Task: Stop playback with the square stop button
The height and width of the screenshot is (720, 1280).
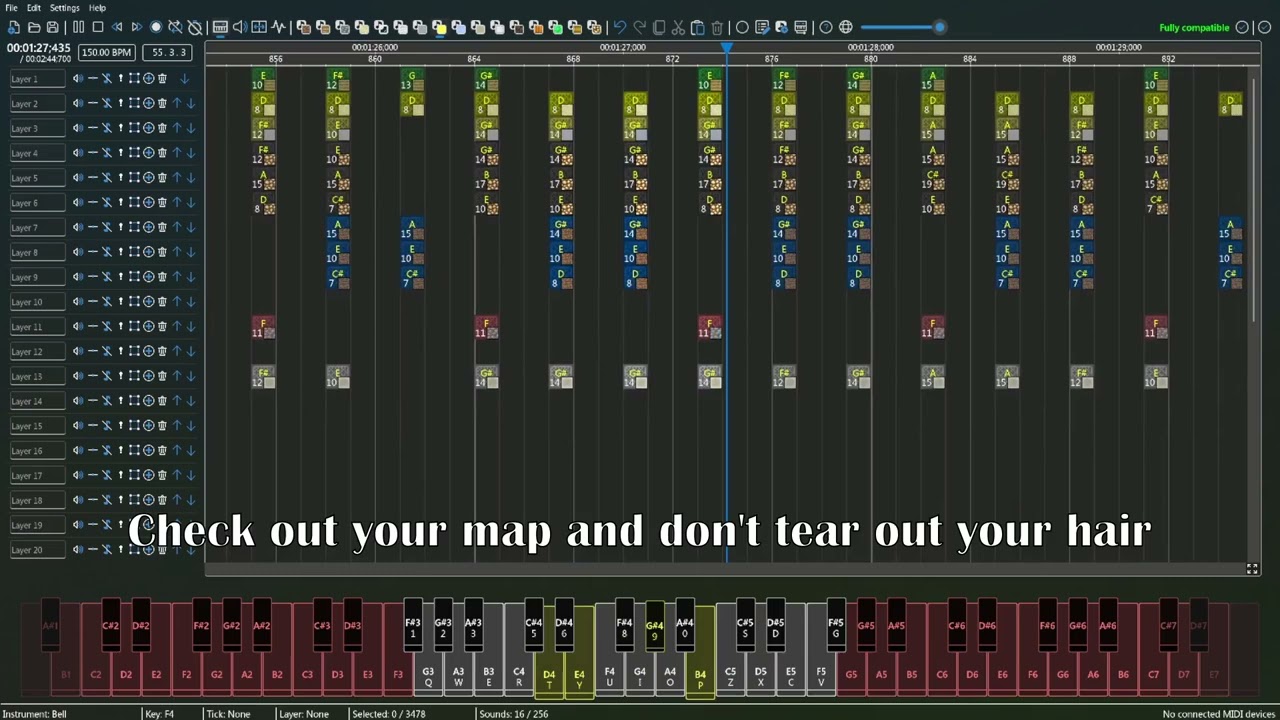Action: (x=98, y=27)
